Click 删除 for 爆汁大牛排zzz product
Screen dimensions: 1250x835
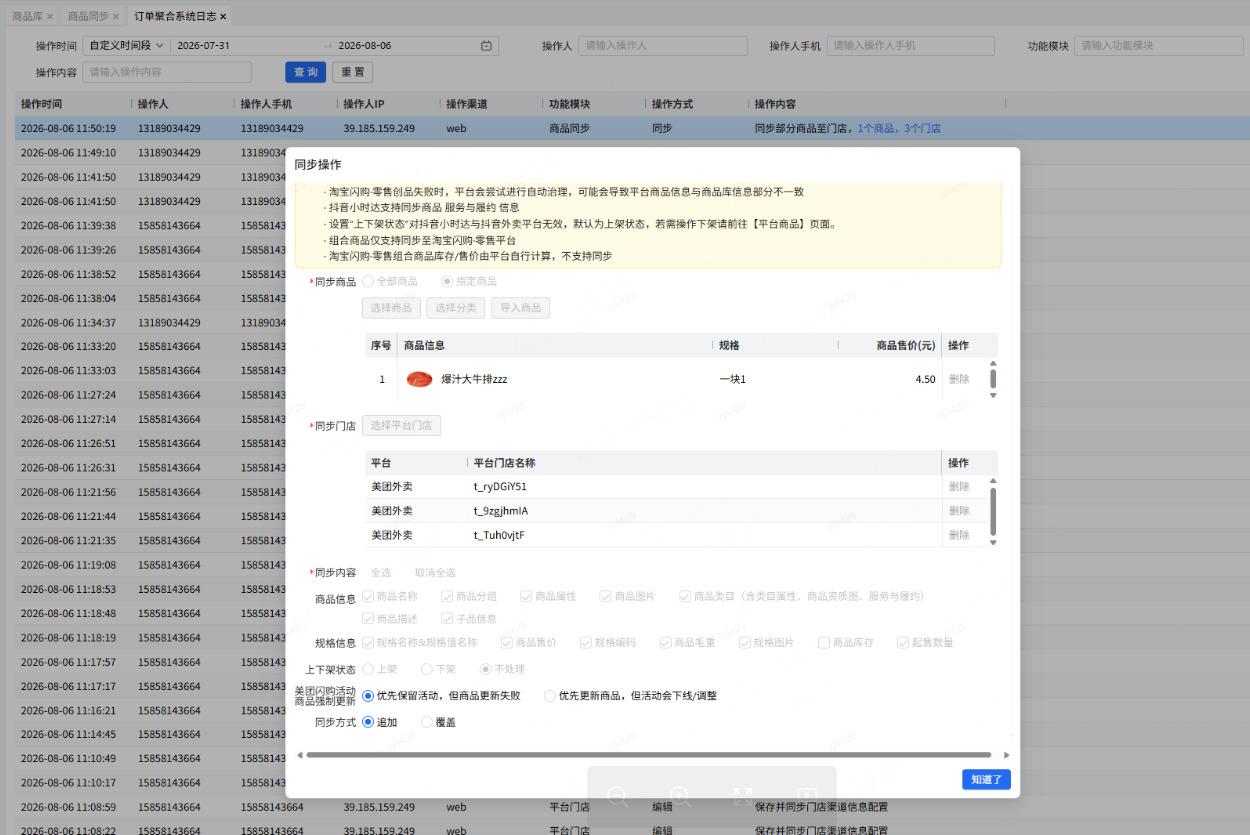[959, 380]
